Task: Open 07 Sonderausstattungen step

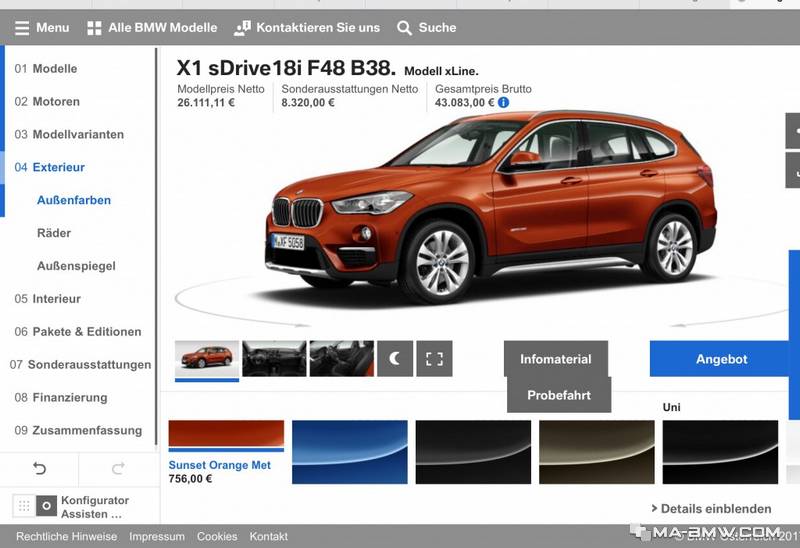Action: [80, 364]
